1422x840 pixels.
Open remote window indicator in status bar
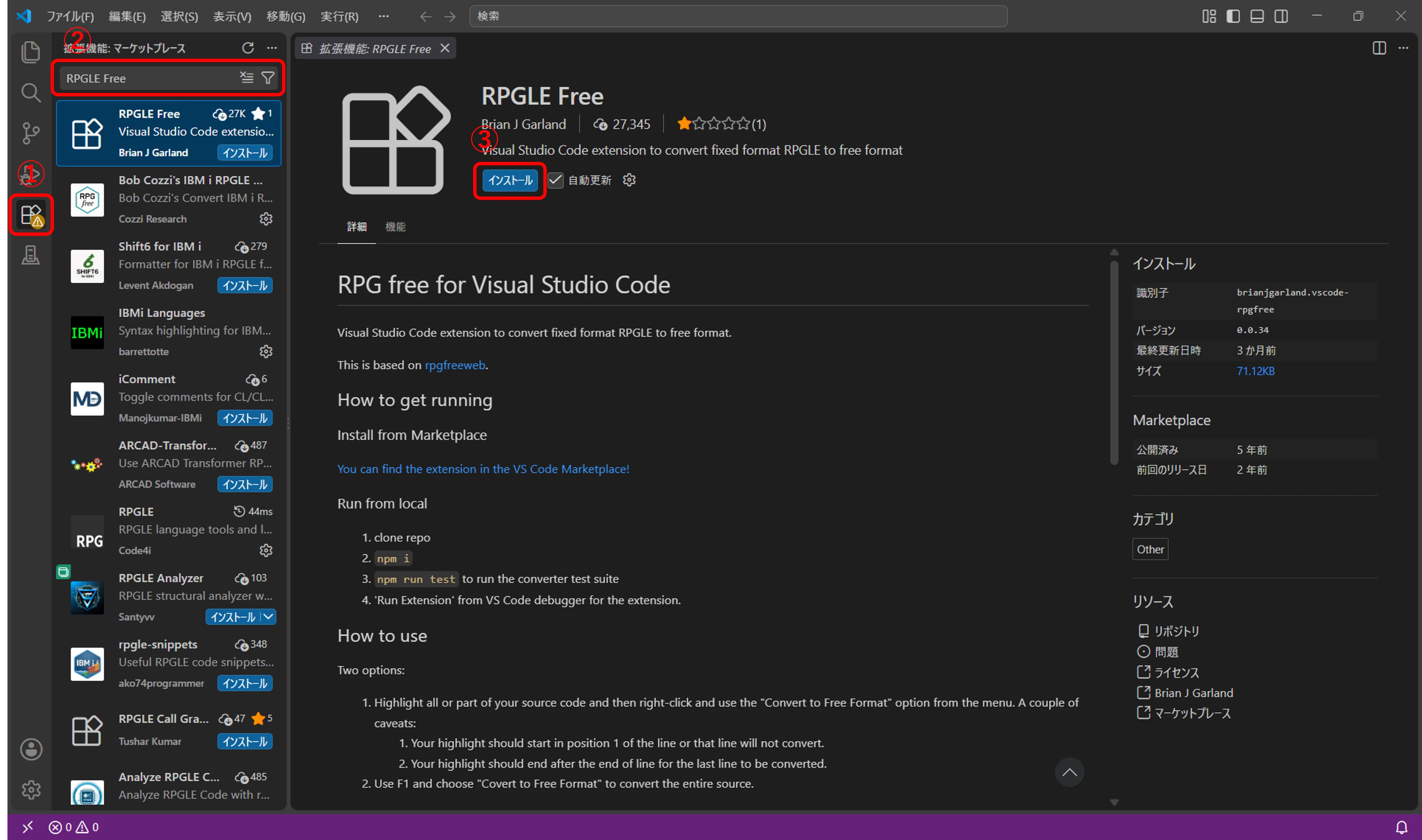28,827
